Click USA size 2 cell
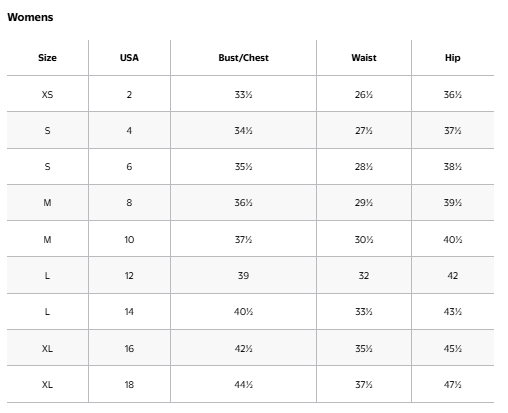508x413 pixels. pos(129,95)
